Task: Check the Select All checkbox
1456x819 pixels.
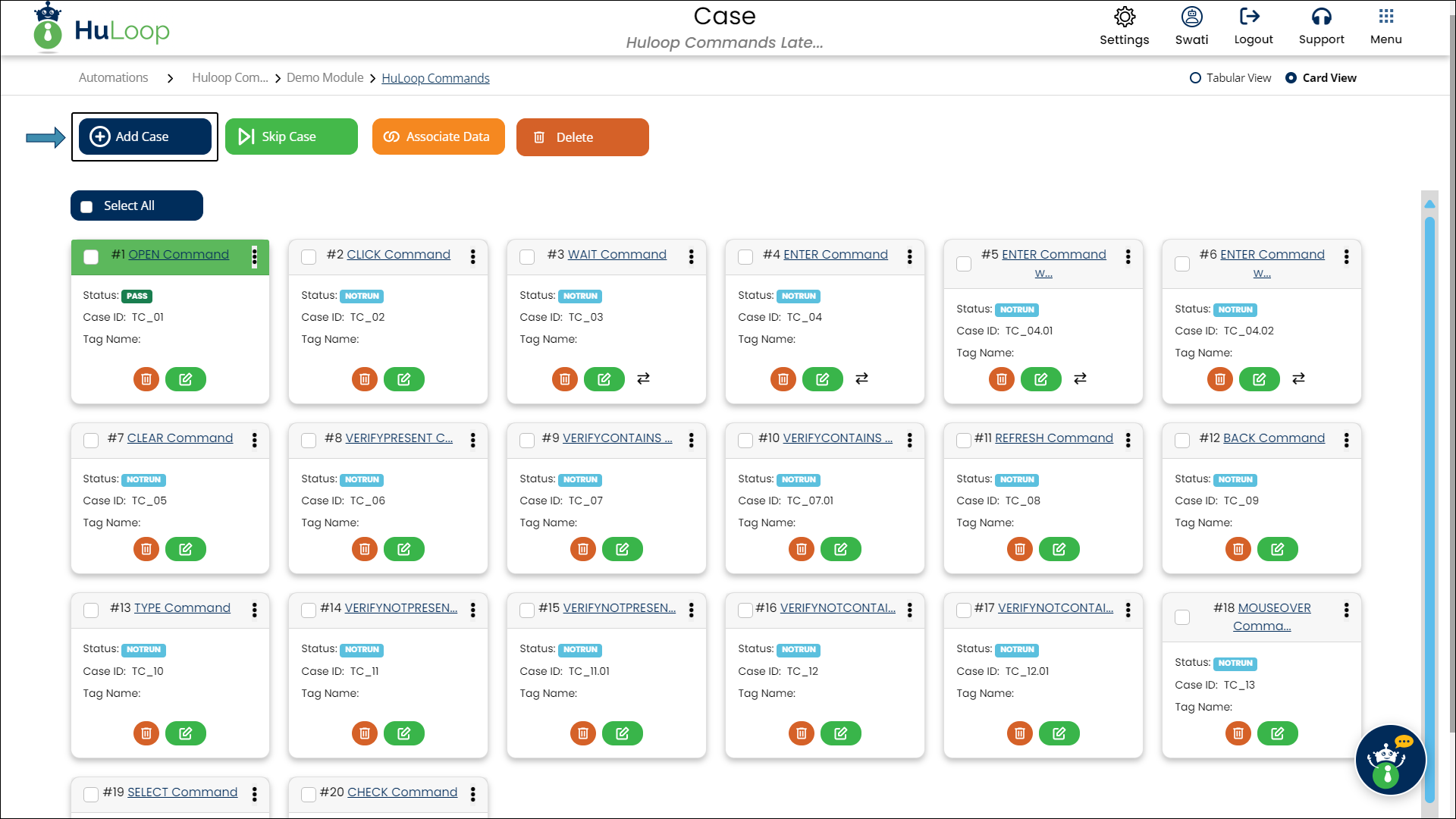Action: point(86,206)
